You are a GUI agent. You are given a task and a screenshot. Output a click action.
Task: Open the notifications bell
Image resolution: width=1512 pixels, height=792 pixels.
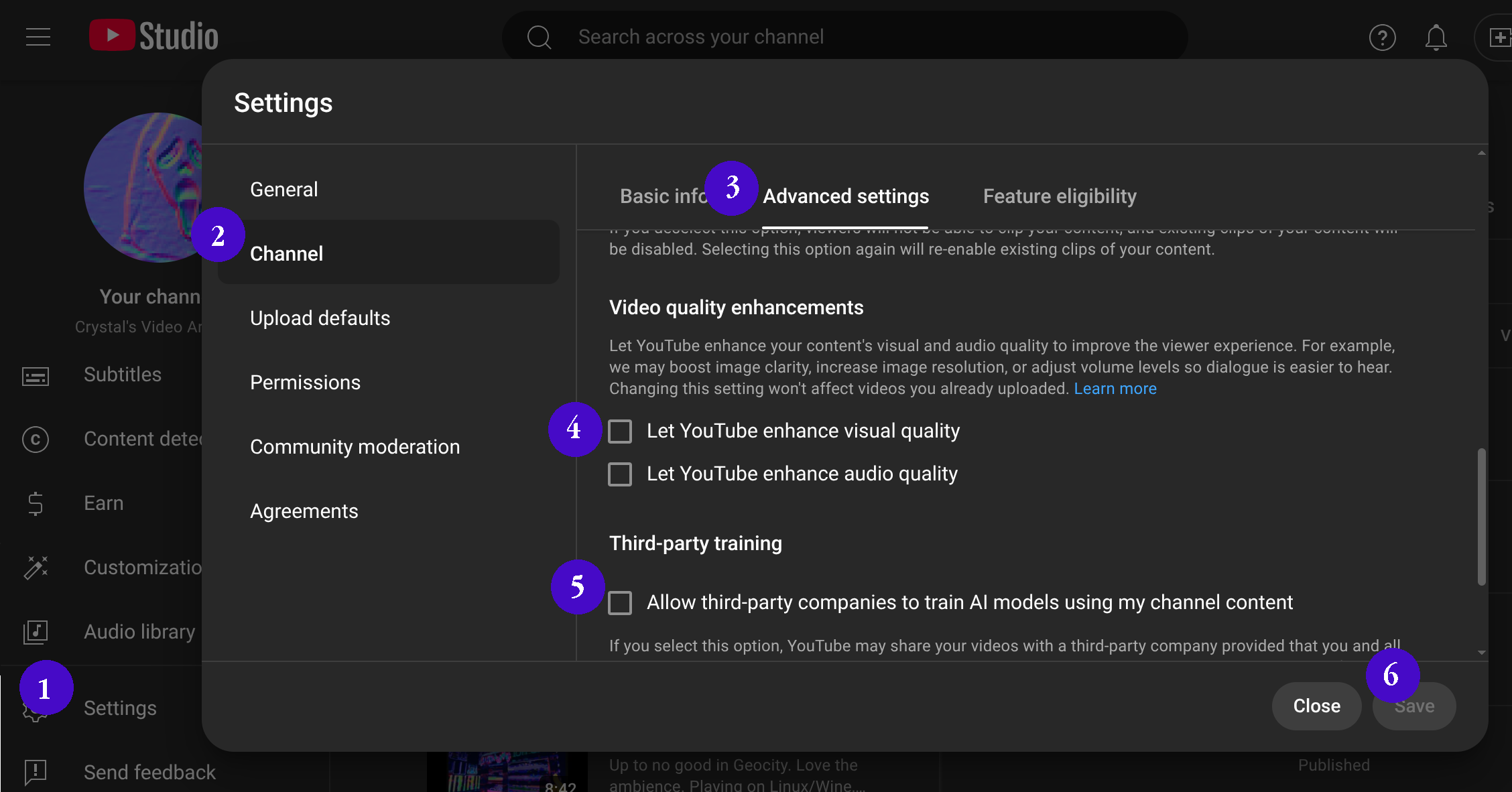1436,38
